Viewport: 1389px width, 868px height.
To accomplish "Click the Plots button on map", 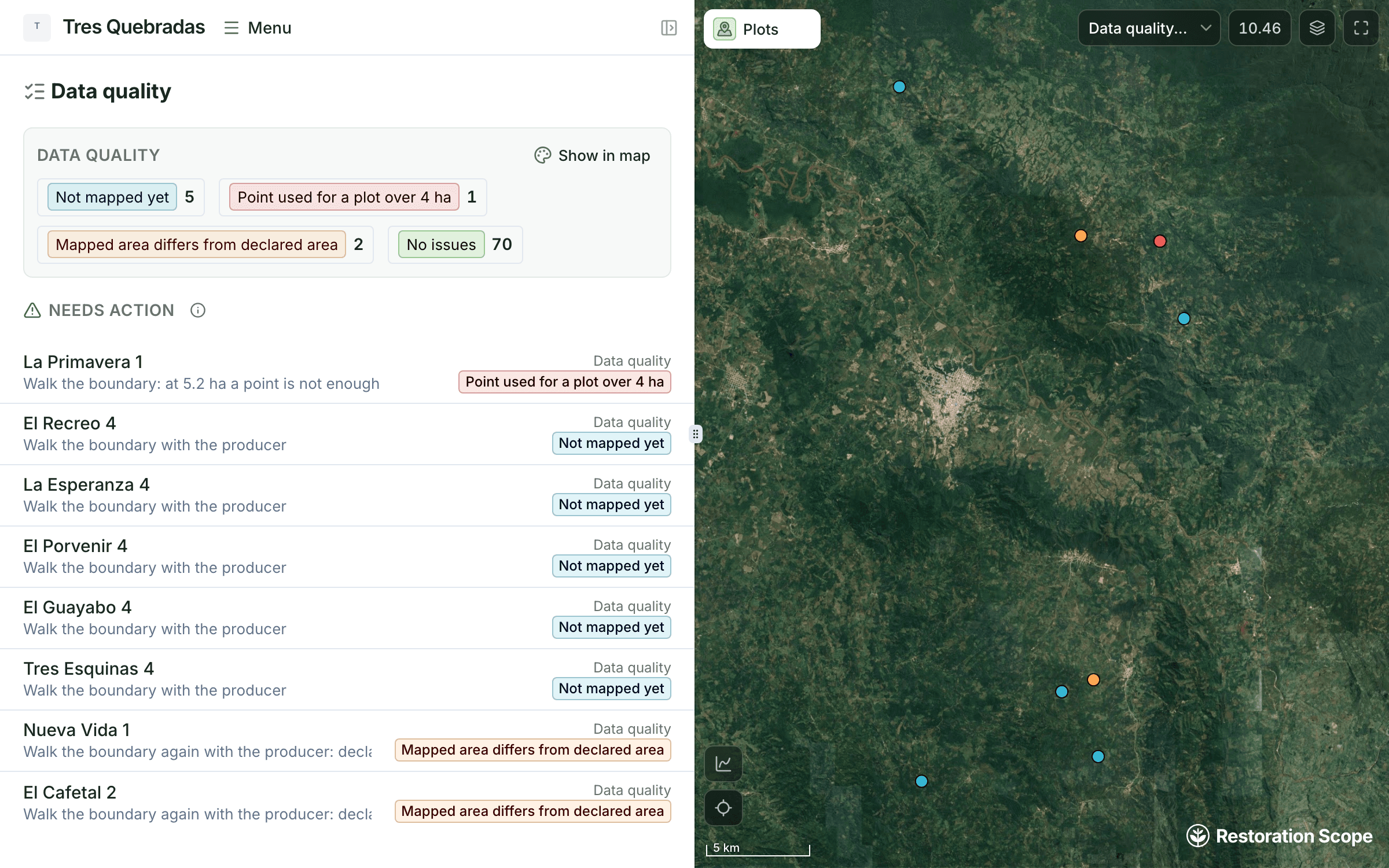I will [762, 29].
